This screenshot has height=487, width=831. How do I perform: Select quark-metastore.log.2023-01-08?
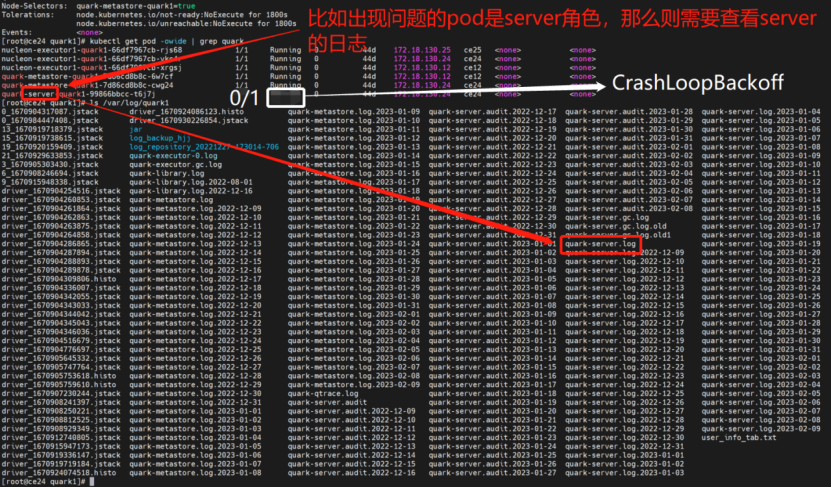click(x=195, y=473)
